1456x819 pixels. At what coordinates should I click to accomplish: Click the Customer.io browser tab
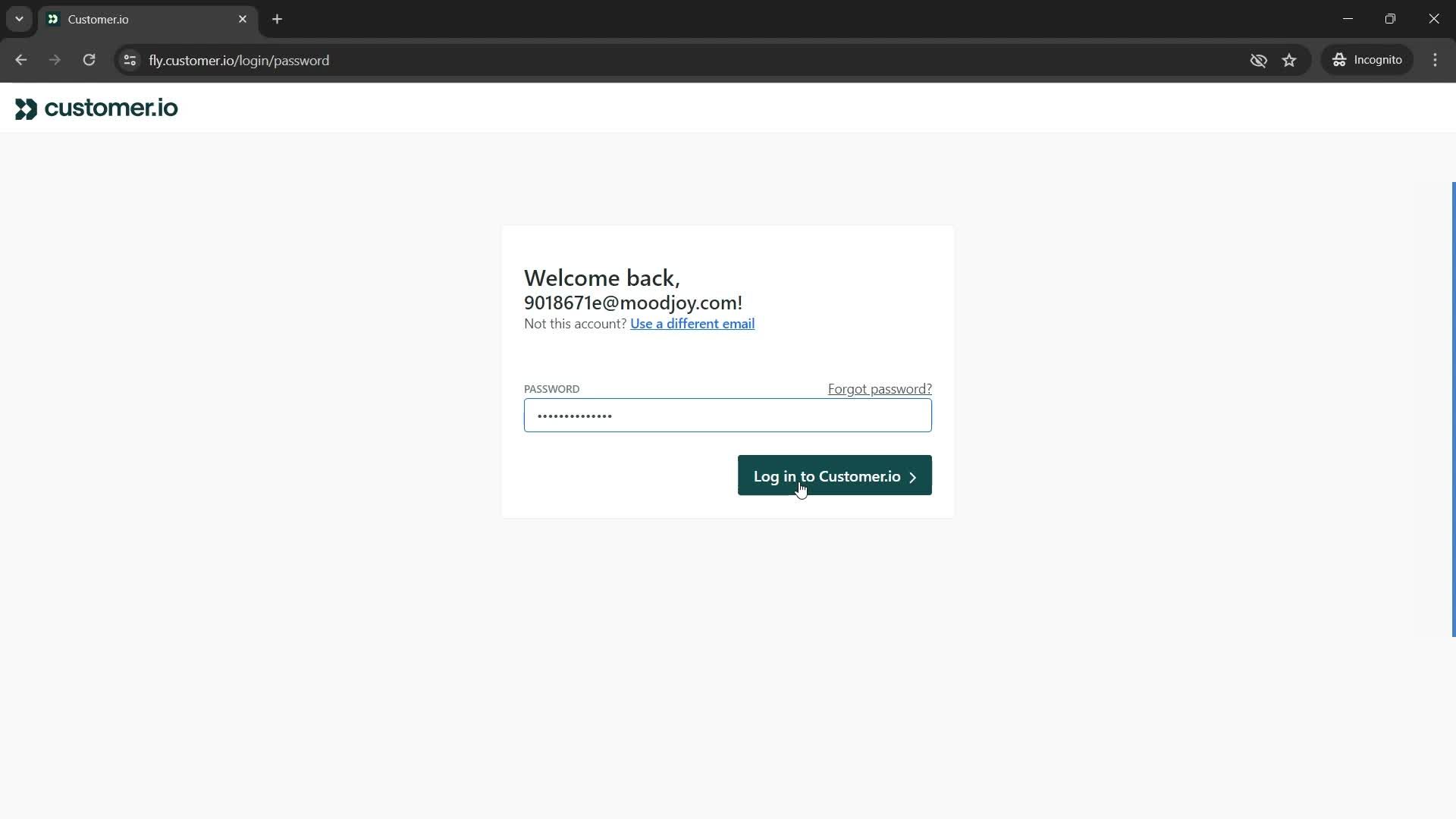click(146, 20)
